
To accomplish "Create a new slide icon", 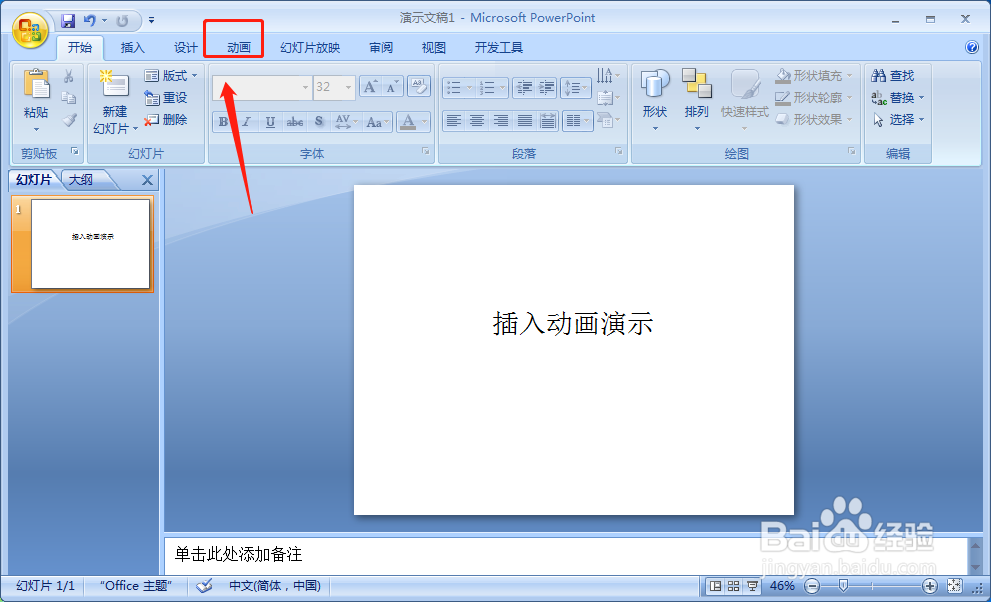I will pos(114,85).
